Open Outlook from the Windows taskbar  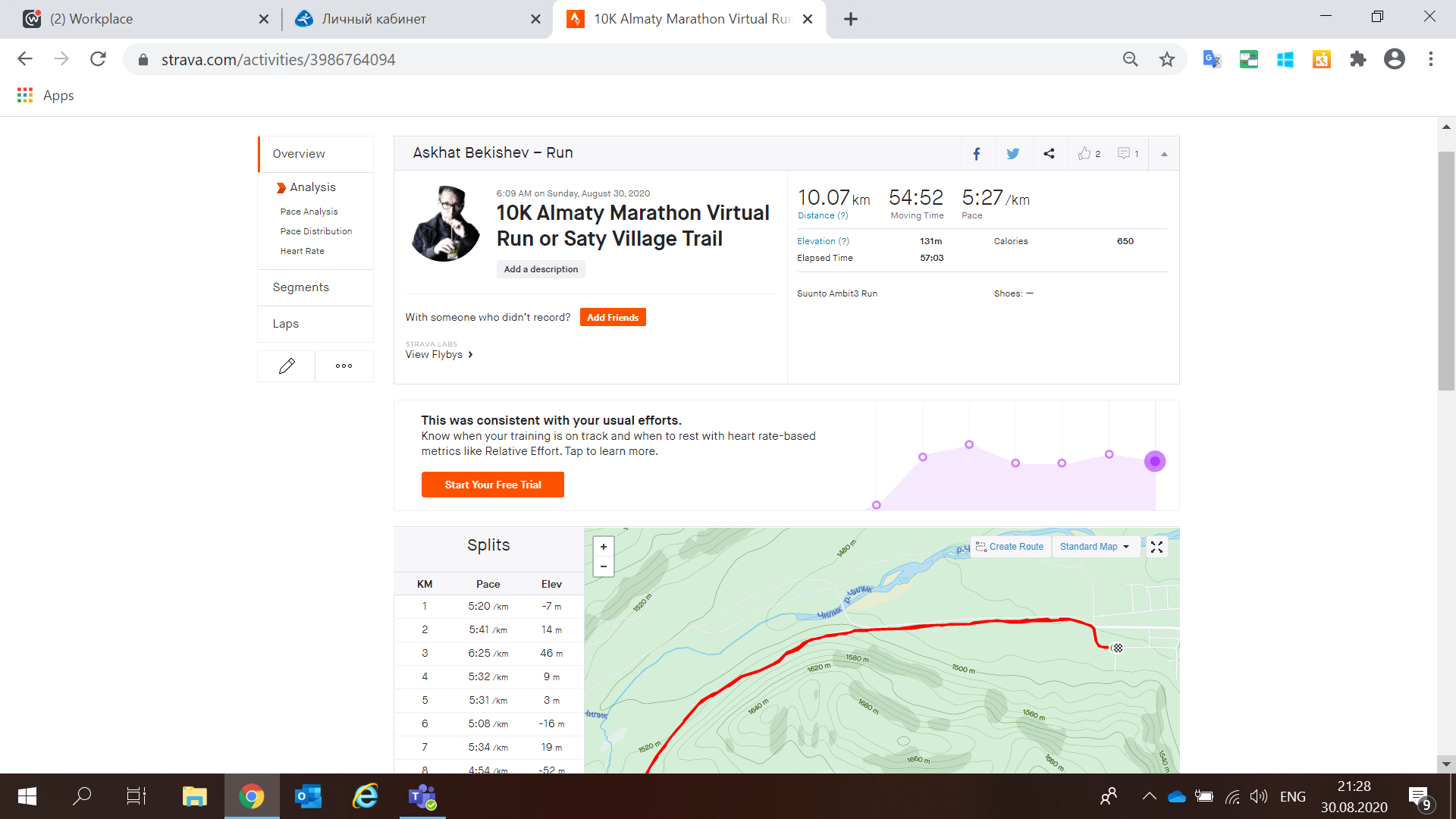(308, 797)
